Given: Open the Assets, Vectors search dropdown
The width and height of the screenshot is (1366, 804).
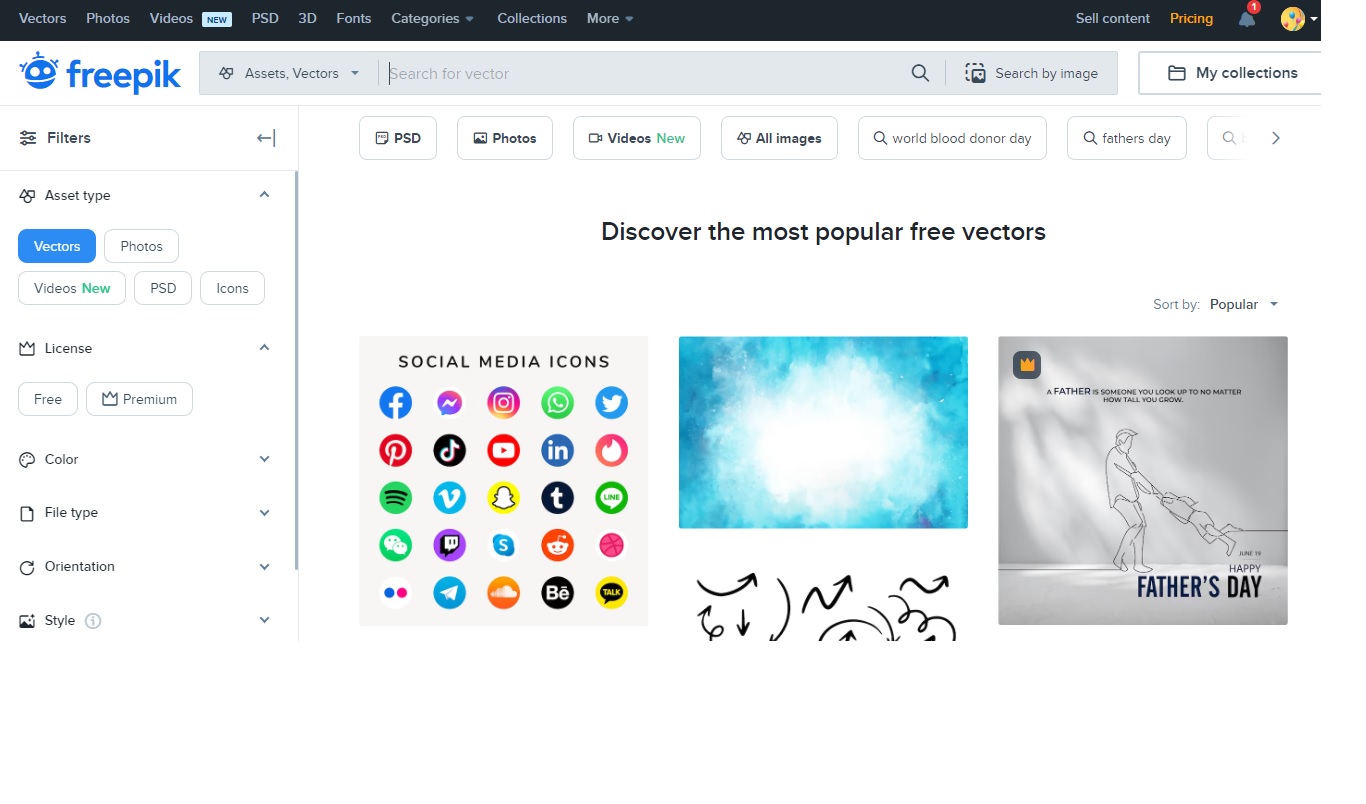Looking at the screenshot, I should tap(289, 73).
